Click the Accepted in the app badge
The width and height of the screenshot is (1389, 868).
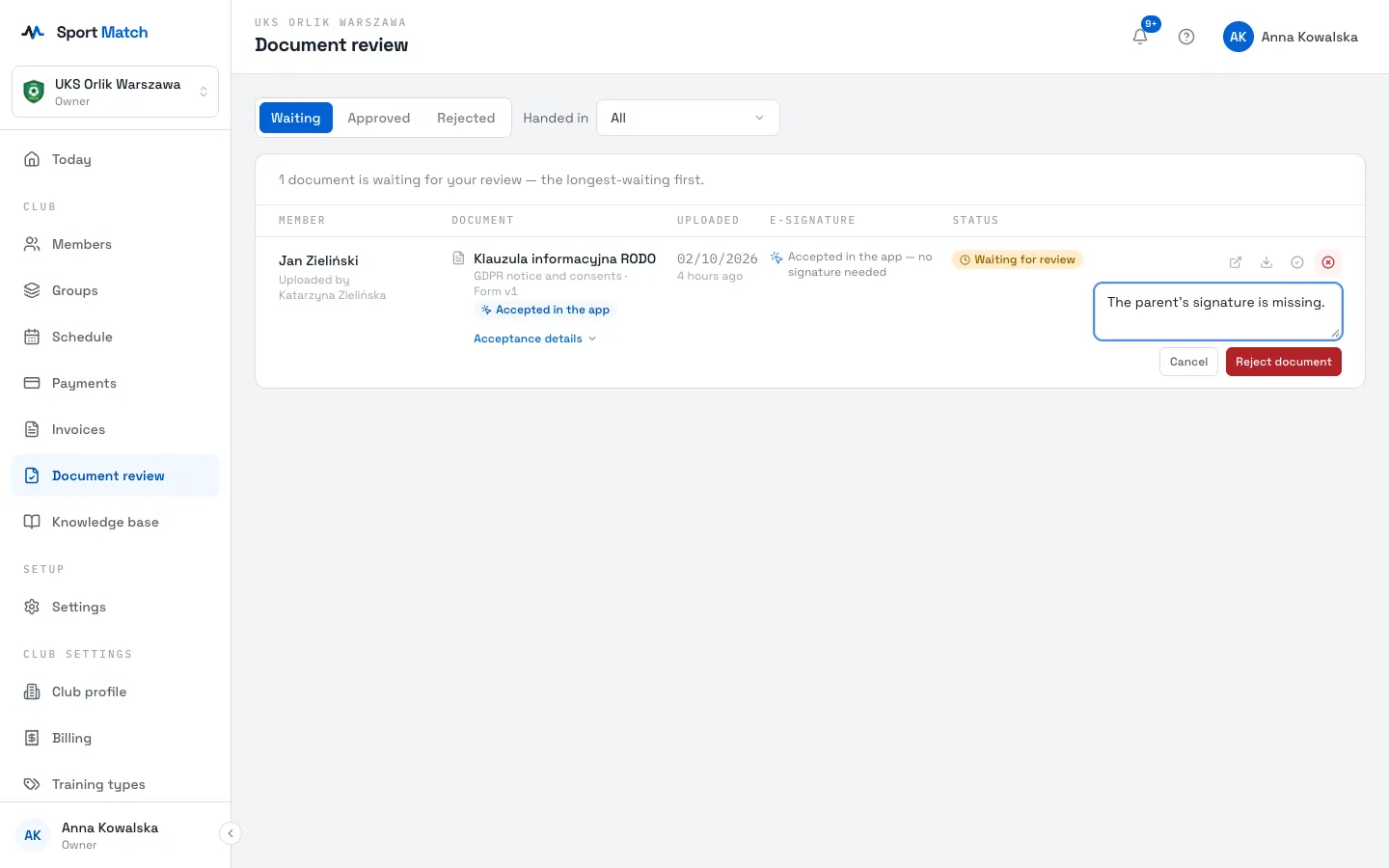545,310
